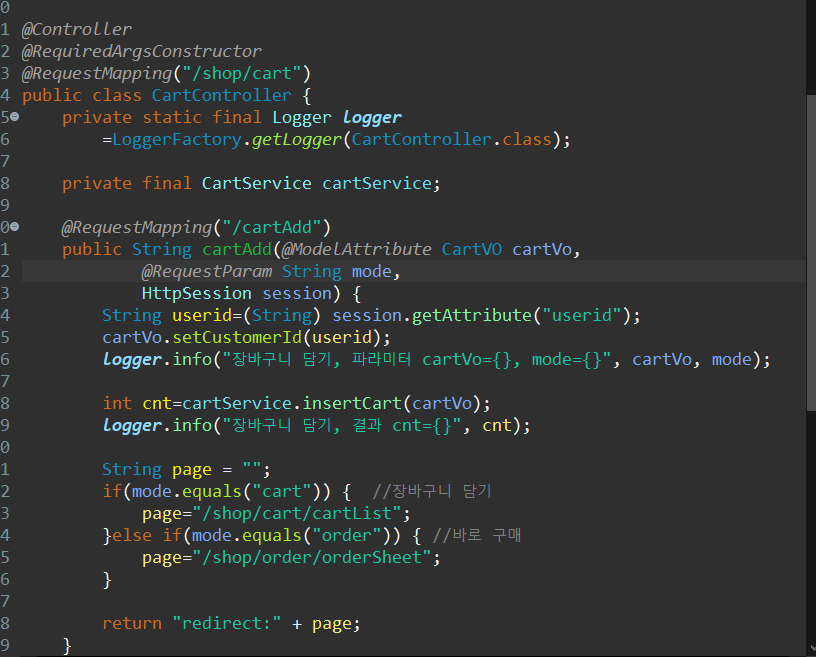Click the page variable in String page declaration
816x657 pixels.
pyautogui.click(x=192, y=470)
